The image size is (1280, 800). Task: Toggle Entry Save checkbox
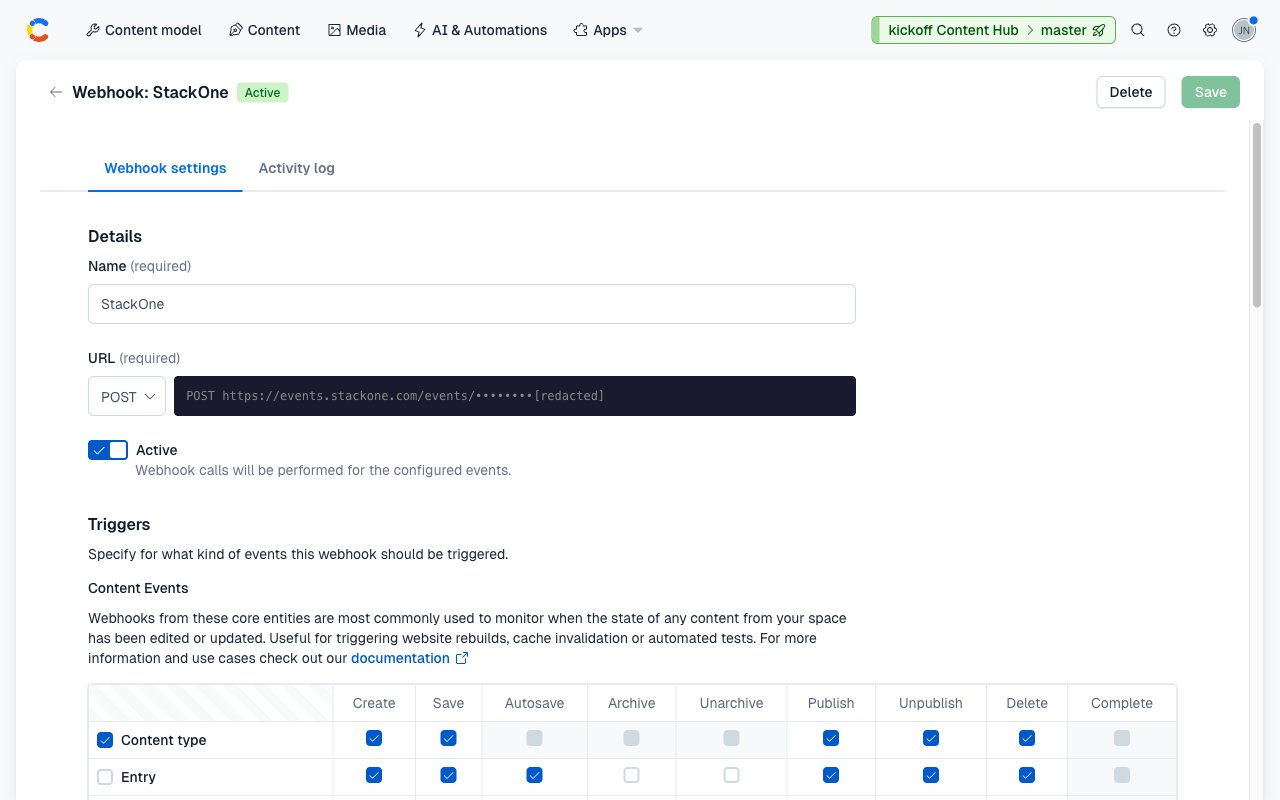448,775
